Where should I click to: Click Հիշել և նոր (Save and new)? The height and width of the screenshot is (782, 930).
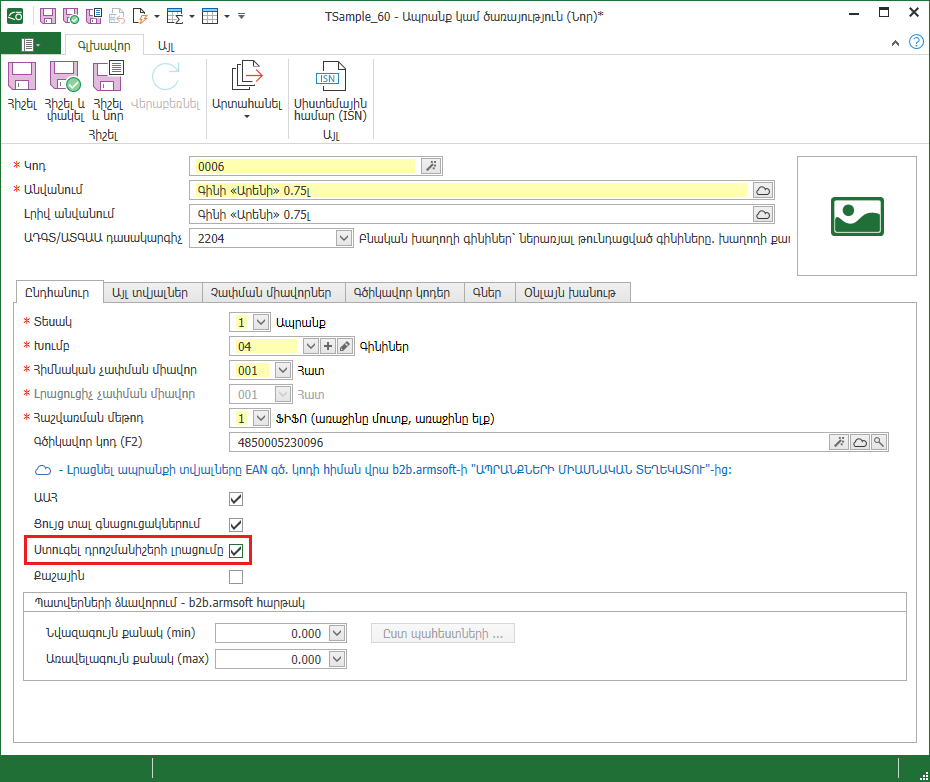107,88
